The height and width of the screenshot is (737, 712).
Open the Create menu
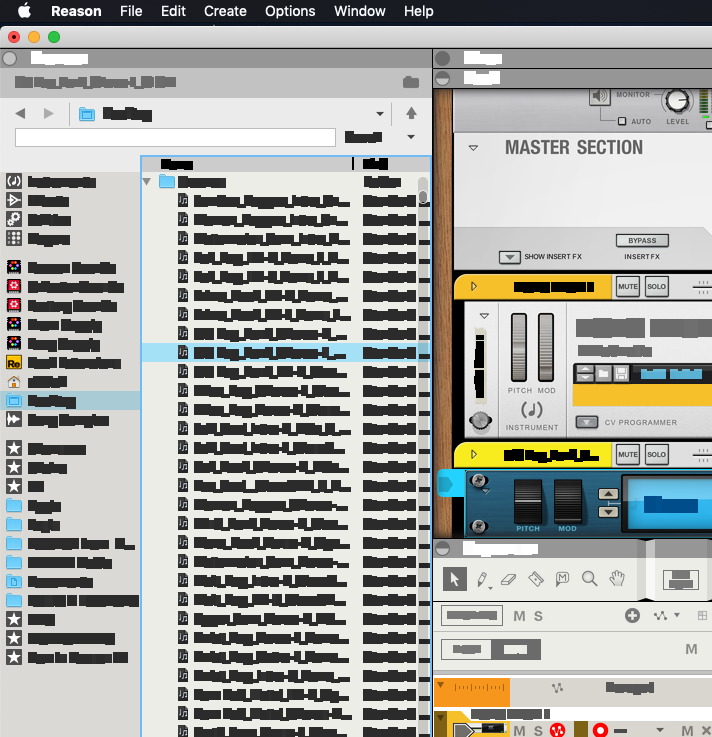(225, 11)
